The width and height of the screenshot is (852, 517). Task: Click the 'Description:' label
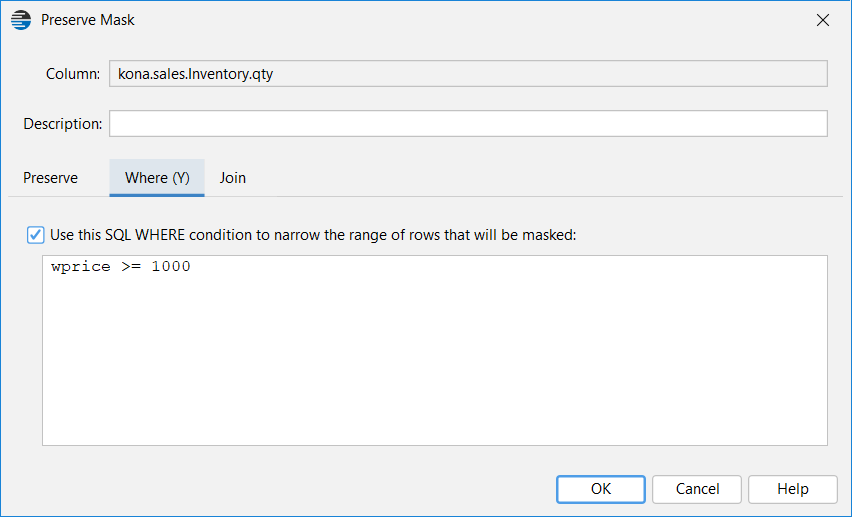point(62,123)
